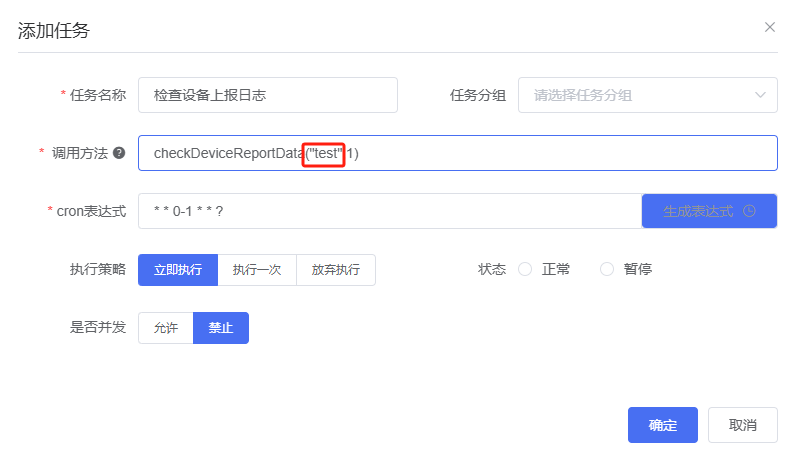Image resolution: width=794 pixels, height=461 pixels.
Task: Click the 添加任务 dialog title
Action: [x=54, y=31]
